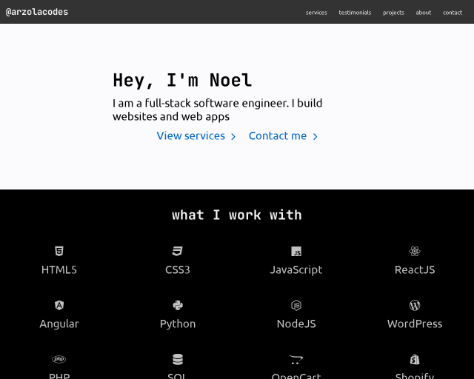Click the NodeJS hexagon icon
474x379 pixels.
coord(296,305)
